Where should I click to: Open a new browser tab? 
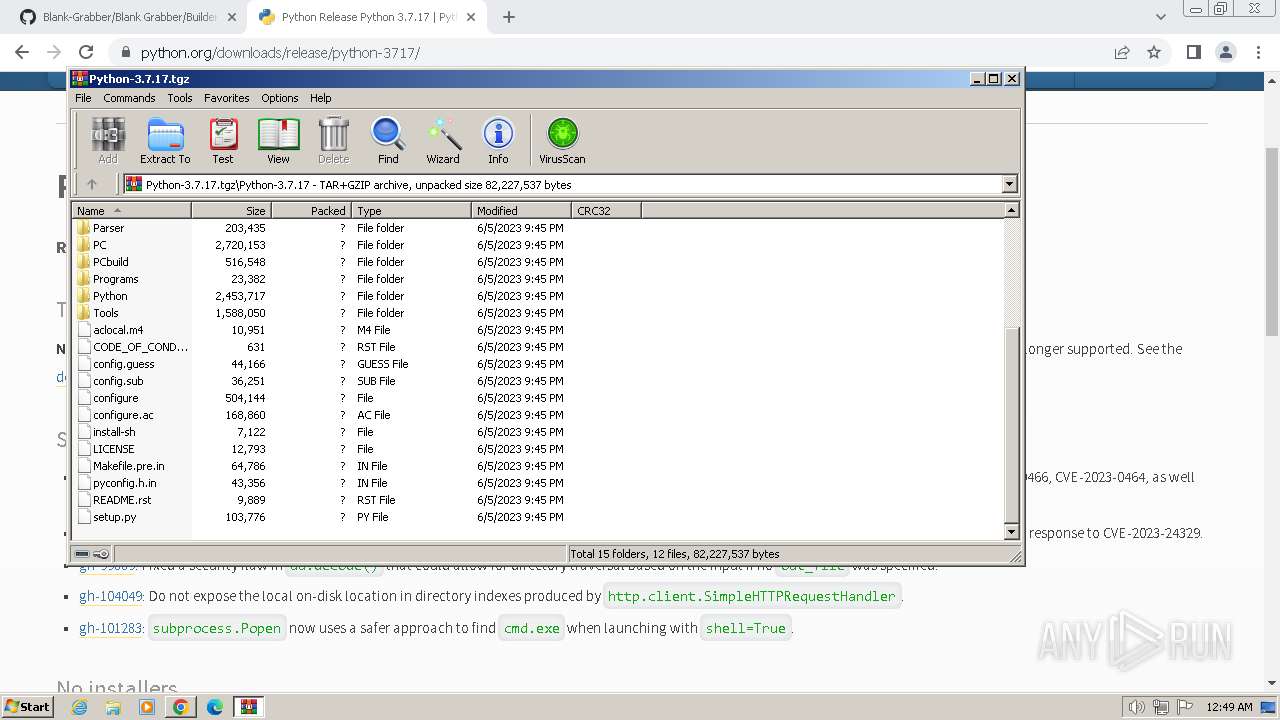click(509, 17)
